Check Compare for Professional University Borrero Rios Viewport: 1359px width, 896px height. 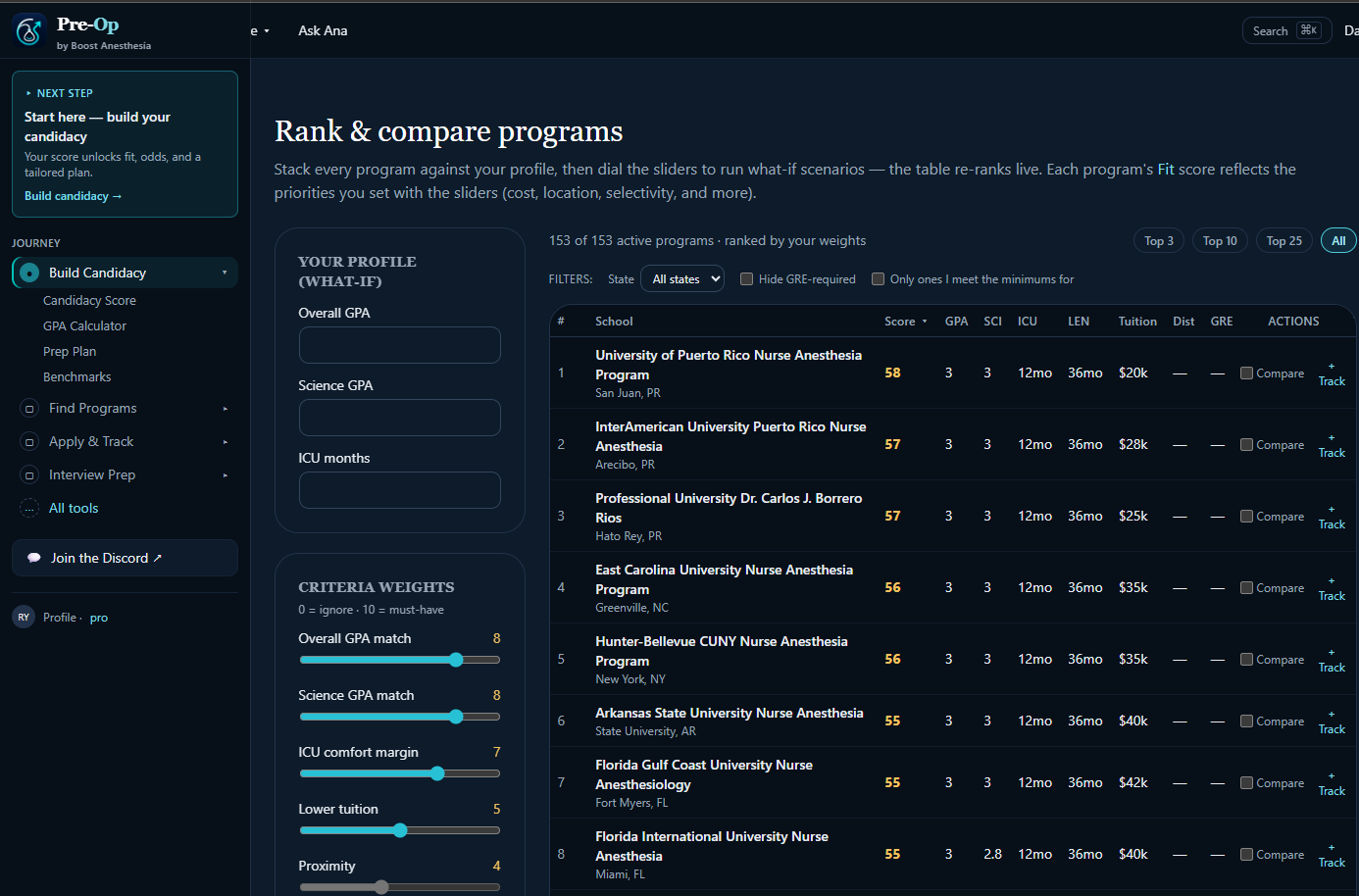coord(1246,517)
